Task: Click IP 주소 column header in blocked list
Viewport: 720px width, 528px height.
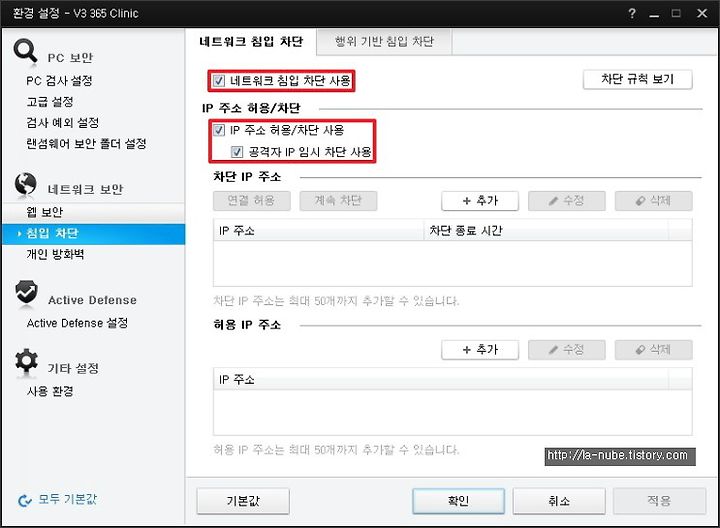Action: point(319,230)
